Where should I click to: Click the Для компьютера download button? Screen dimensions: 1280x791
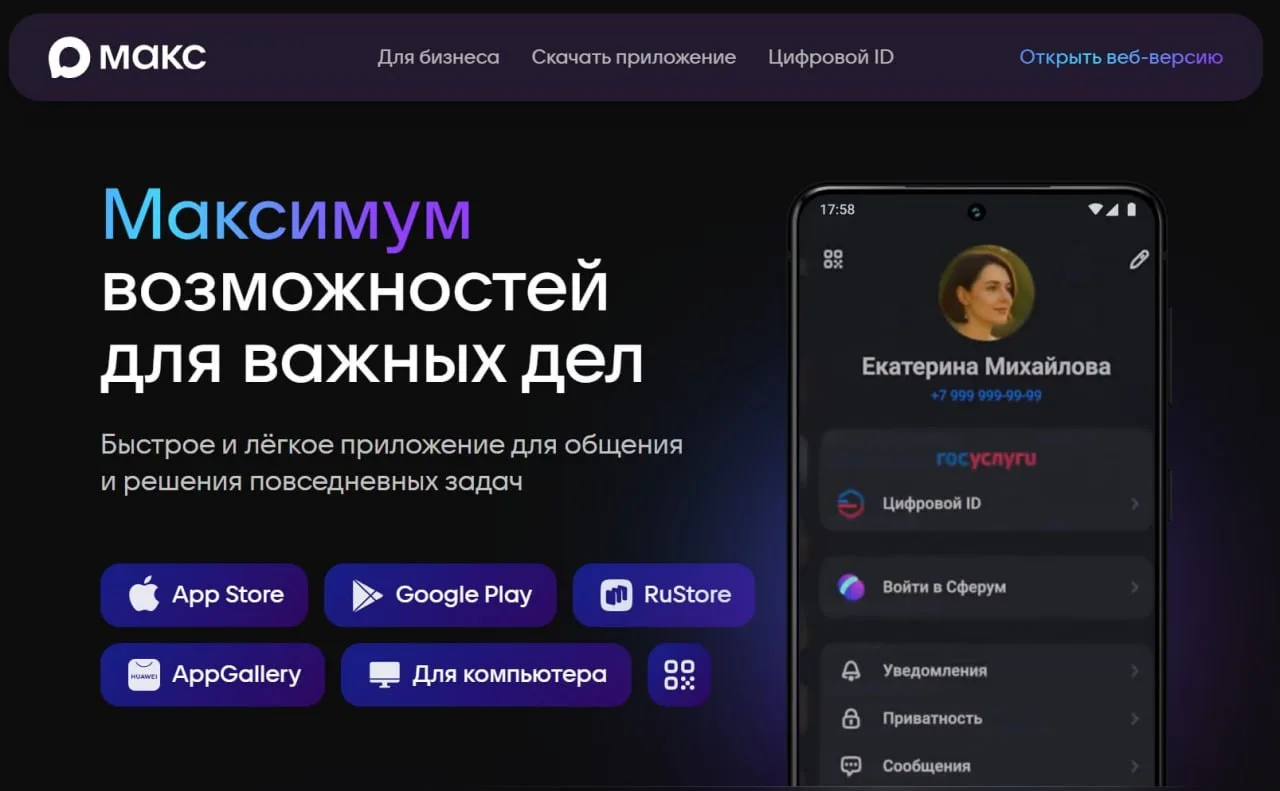point(486,675)
